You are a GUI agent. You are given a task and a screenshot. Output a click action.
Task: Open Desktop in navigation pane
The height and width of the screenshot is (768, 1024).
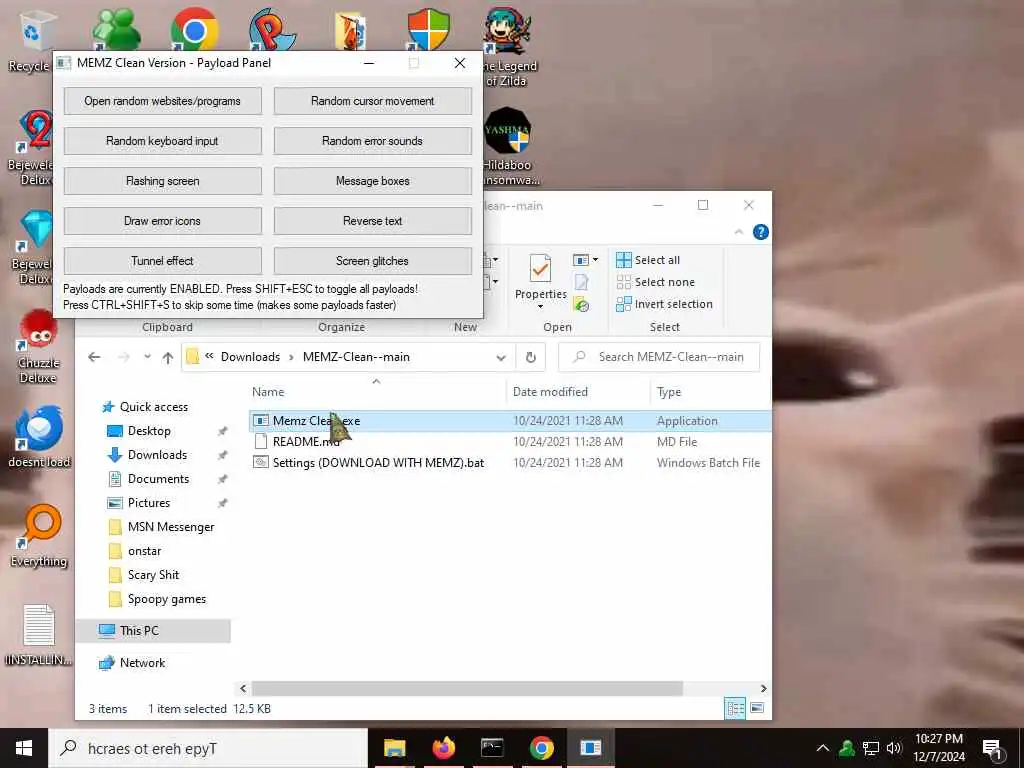(x=138, y=431)
